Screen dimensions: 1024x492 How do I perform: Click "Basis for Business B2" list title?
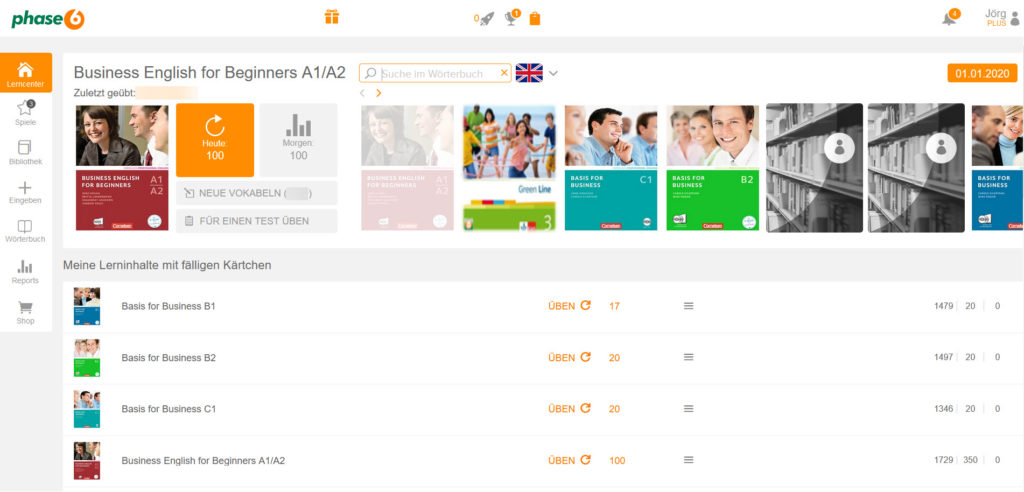pos(168,357)
